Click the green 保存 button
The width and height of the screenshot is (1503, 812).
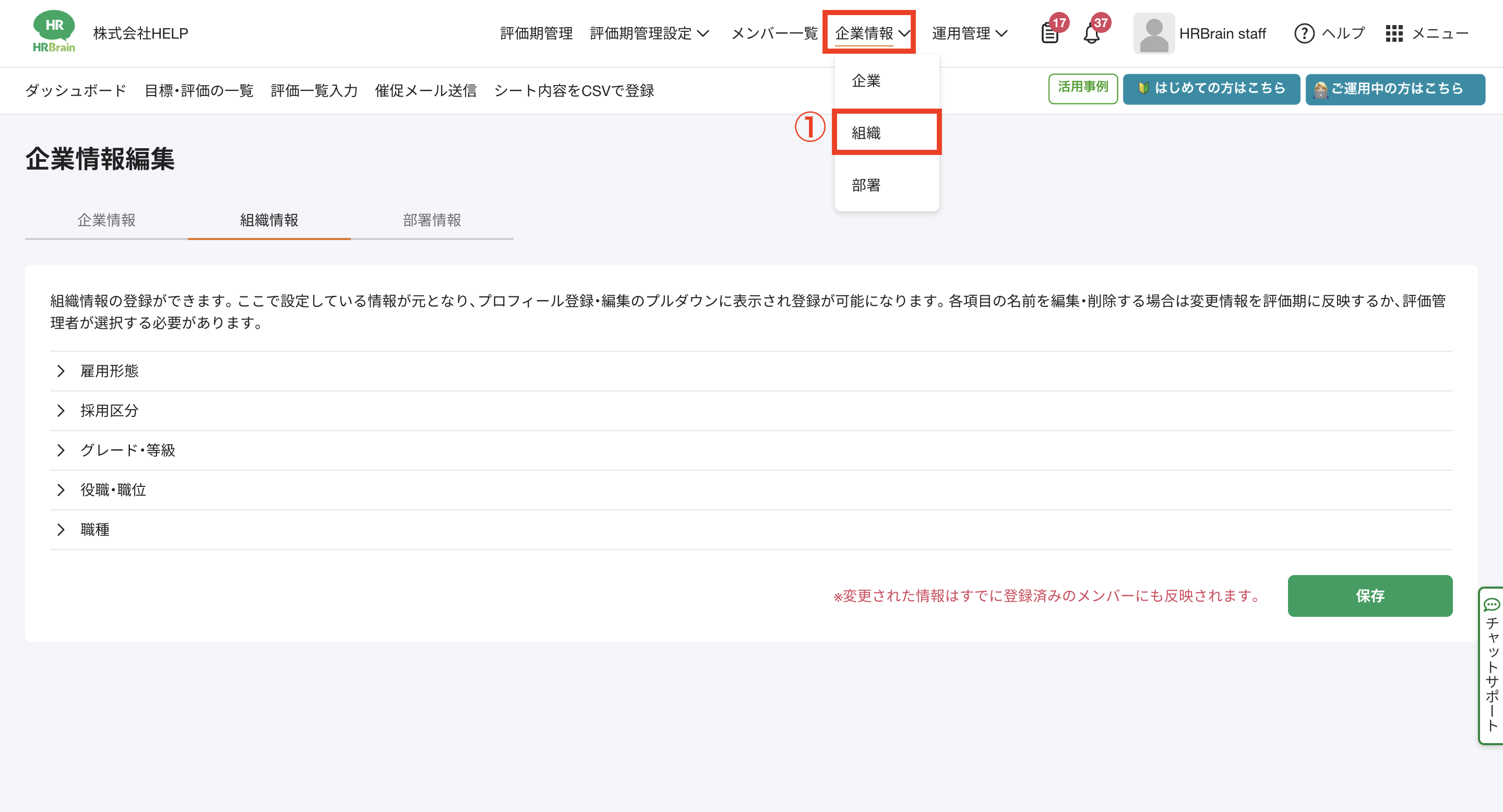tap(1369, 595)
